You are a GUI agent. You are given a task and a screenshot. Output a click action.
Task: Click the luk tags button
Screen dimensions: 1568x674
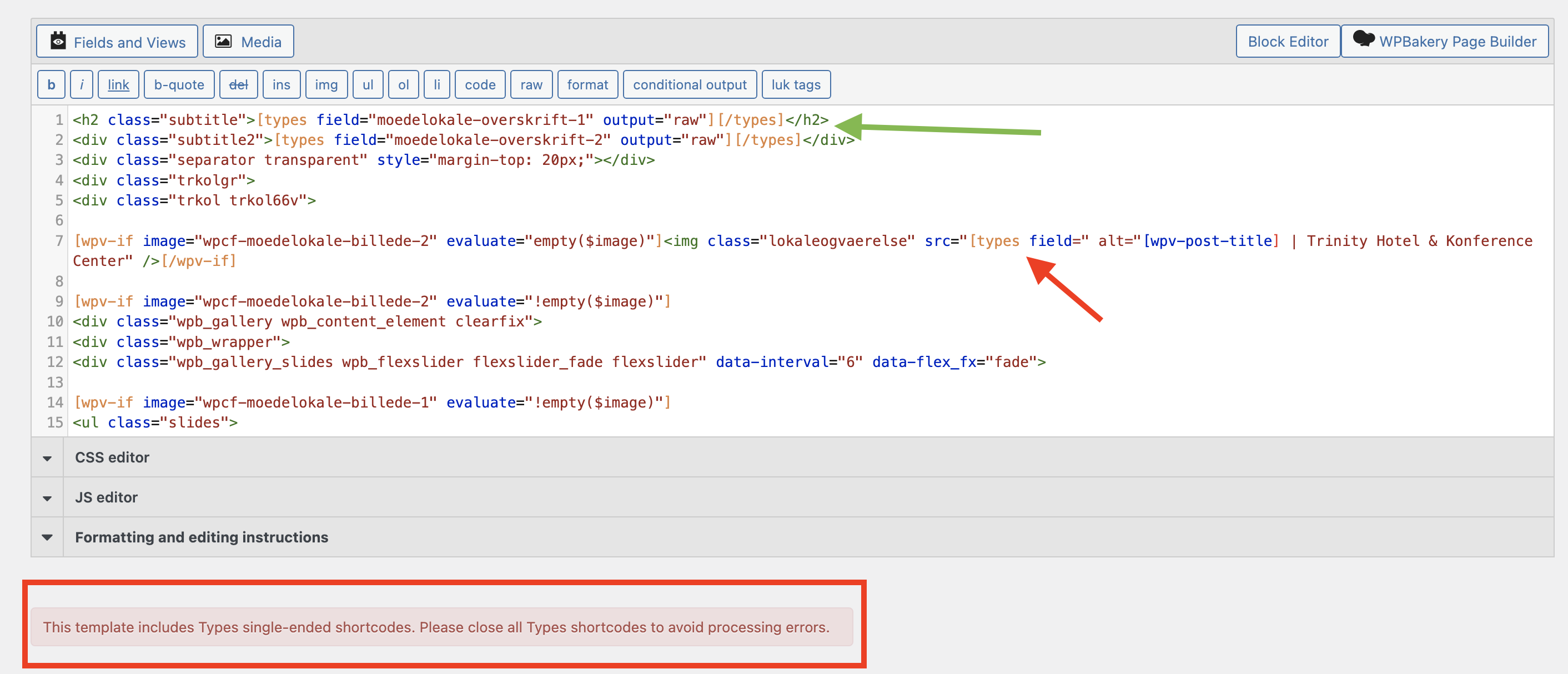(796, 84)
